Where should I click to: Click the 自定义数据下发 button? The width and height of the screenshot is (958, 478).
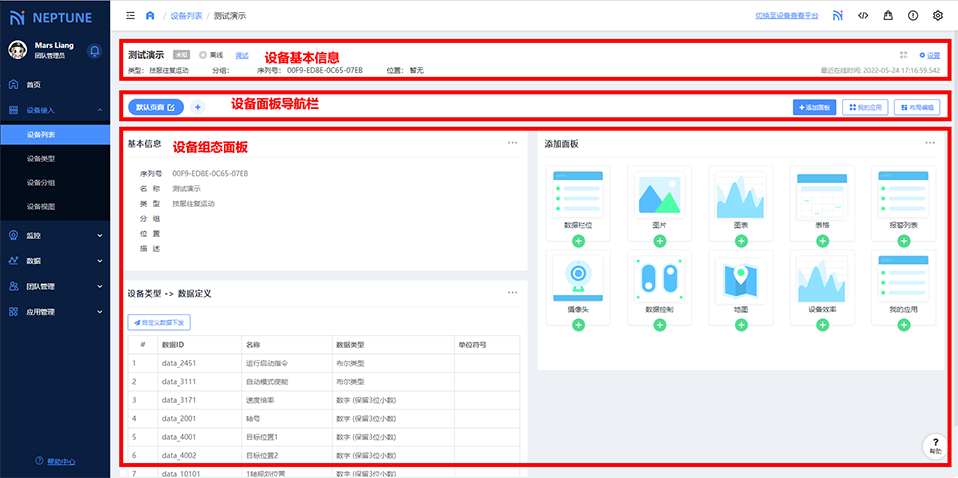pos(158,323)
